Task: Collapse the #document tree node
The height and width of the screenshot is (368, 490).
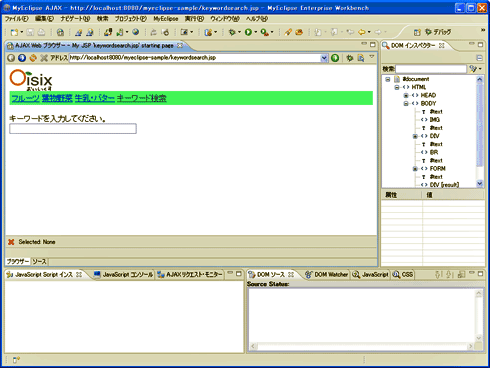Action: coord(388,79)
